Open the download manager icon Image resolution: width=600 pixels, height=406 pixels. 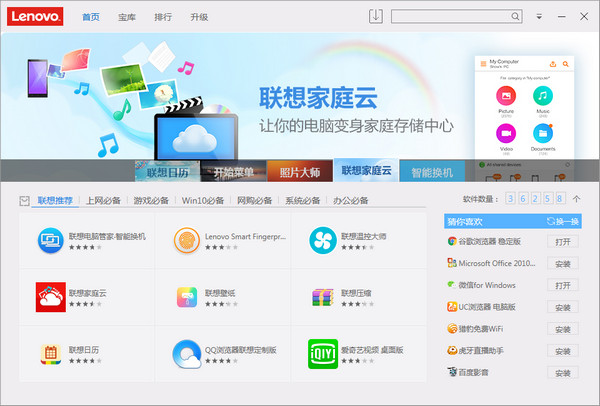tap(376, 16)
